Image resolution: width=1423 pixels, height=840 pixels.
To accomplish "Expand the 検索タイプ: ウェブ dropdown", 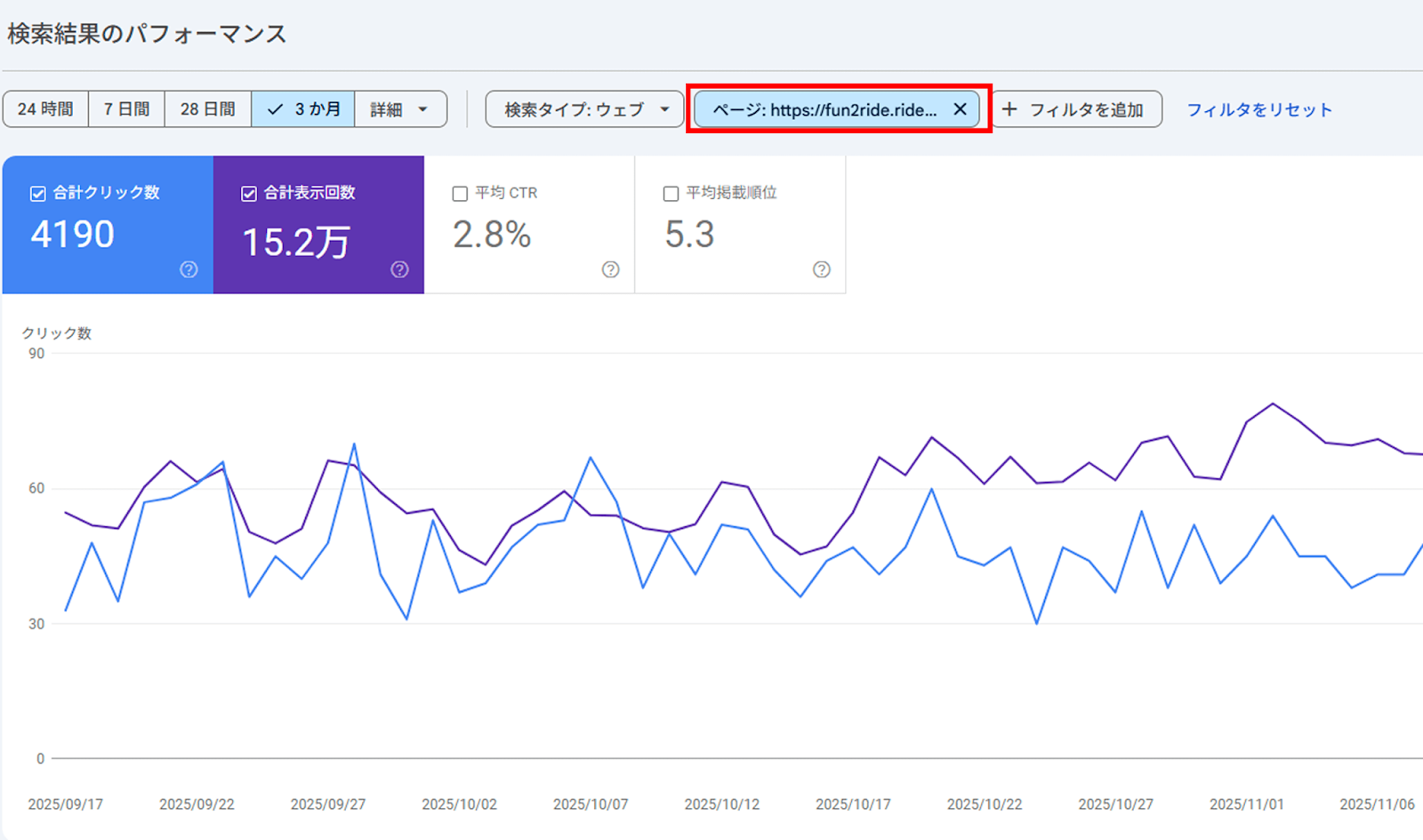I will click(585, 109).
